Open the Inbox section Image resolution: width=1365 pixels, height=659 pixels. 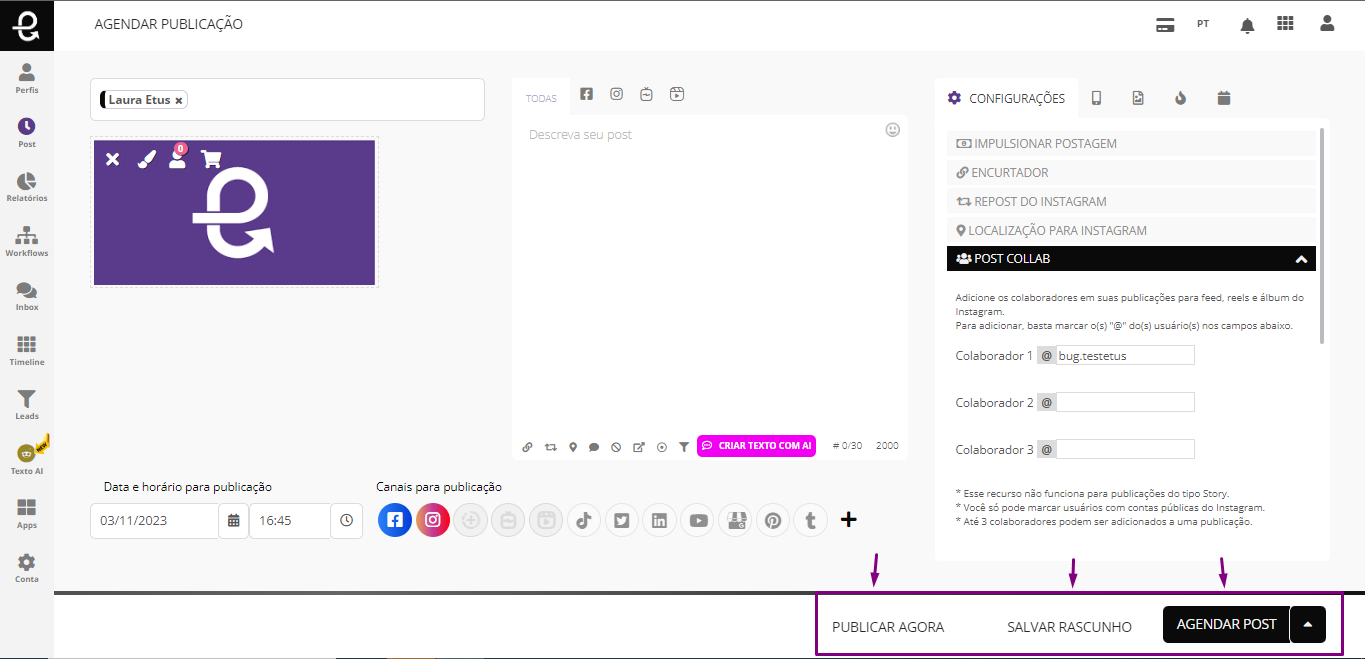click(x=27, y=296)
